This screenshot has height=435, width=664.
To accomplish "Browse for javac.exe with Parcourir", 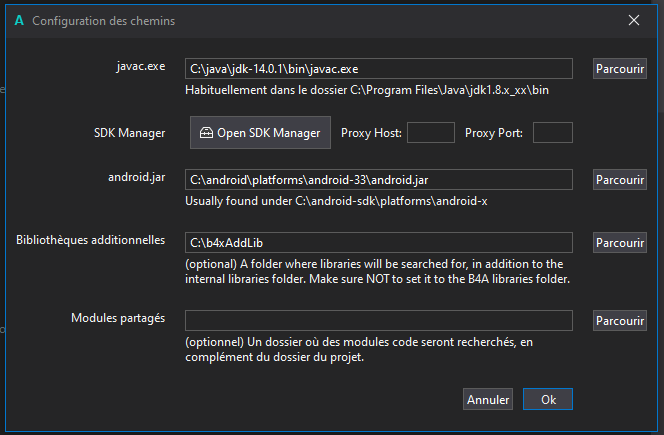I will pyautogui.click(x=619, y=68).
